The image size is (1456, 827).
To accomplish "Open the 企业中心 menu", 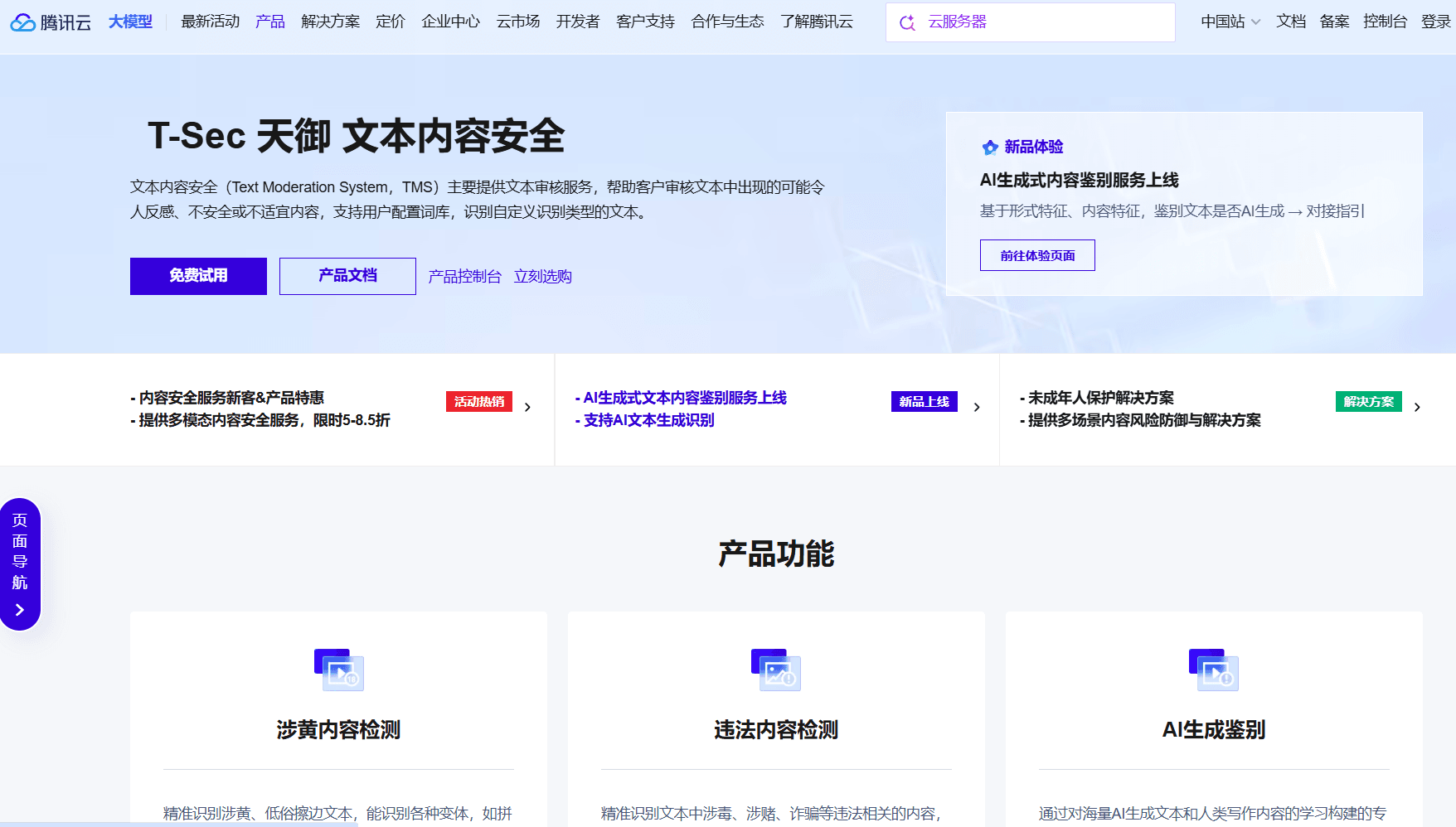I will 451,22.
